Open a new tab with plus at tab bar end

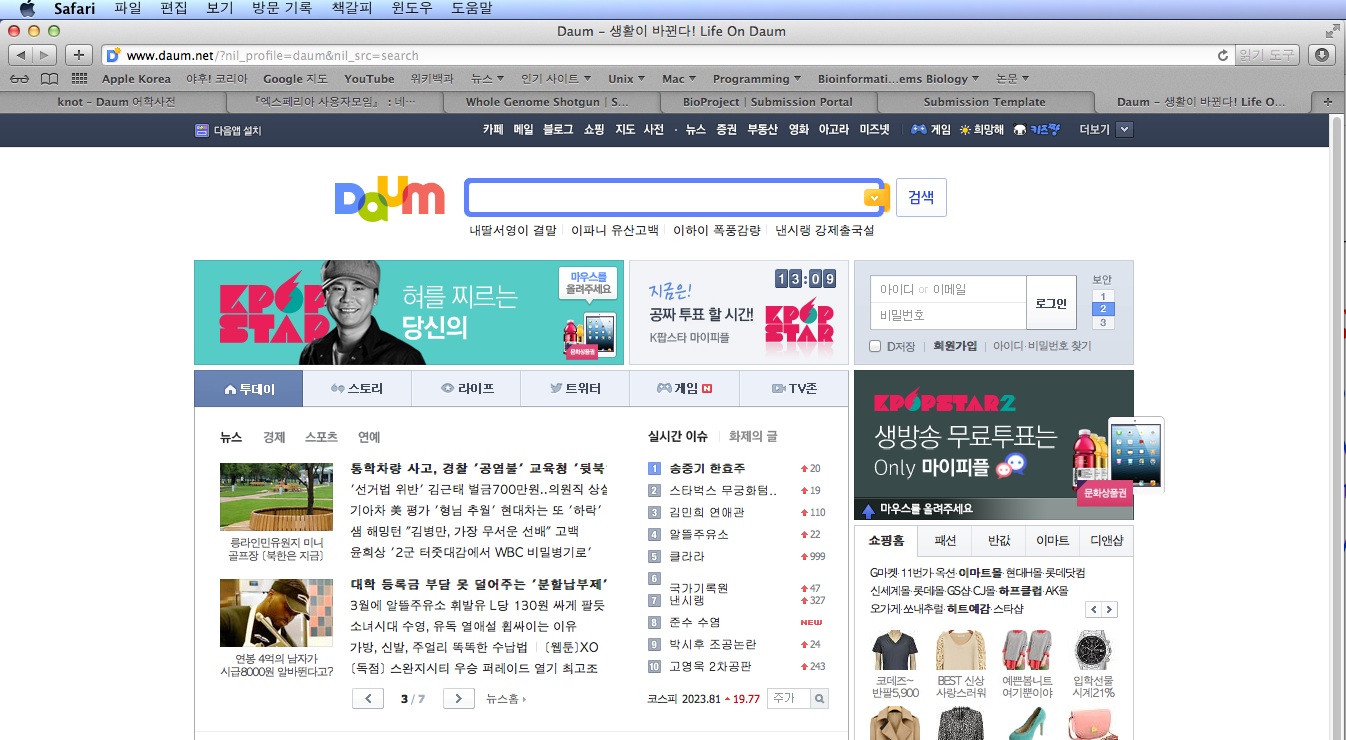coord(1327,101)
